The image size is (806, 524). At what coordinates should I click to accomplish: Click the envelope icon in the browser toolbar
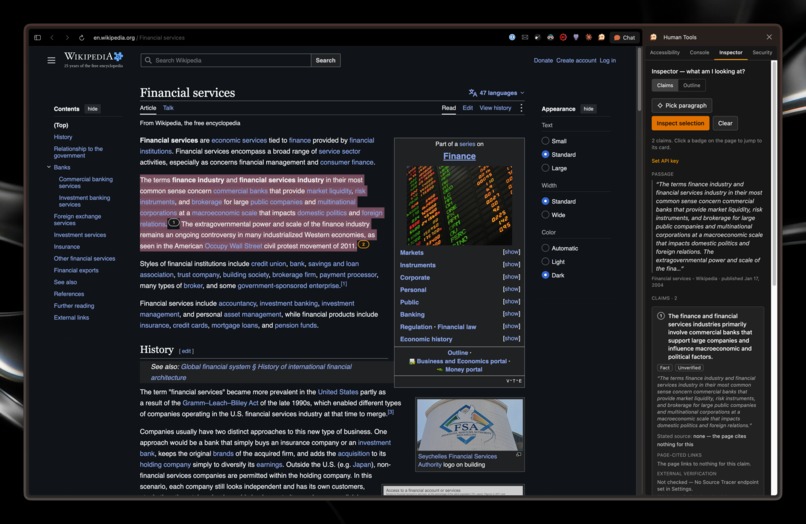525,38
